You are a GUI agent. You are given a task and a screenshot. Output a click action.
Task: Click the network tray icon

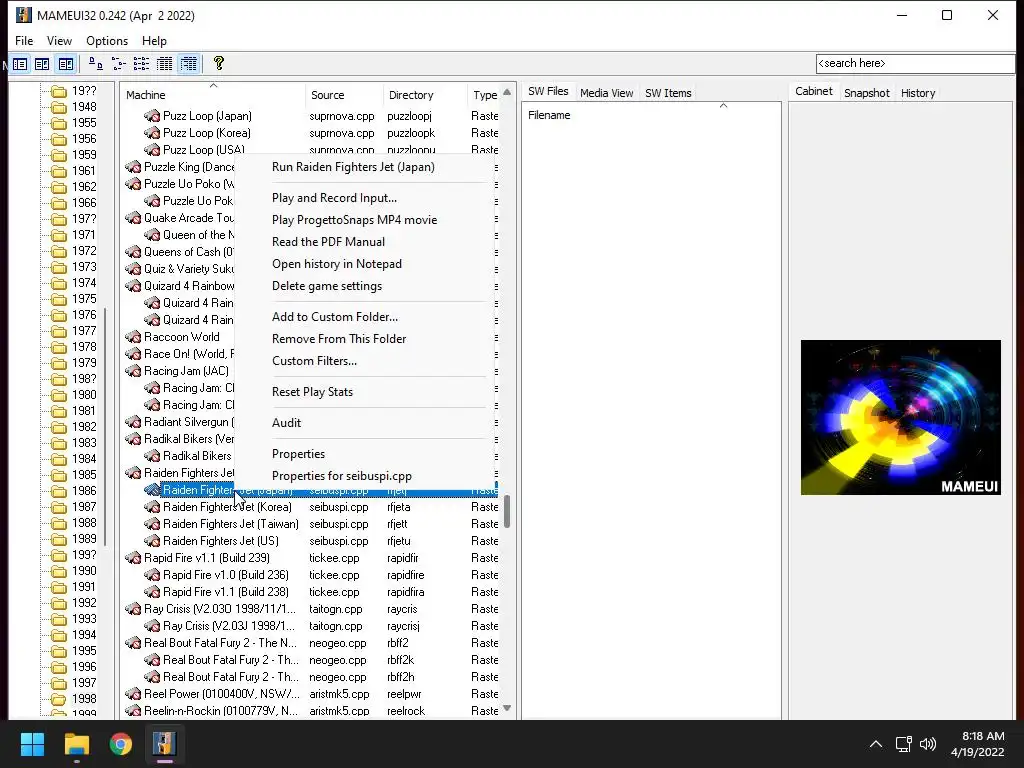pyautogui.click(x=903, y=744)
